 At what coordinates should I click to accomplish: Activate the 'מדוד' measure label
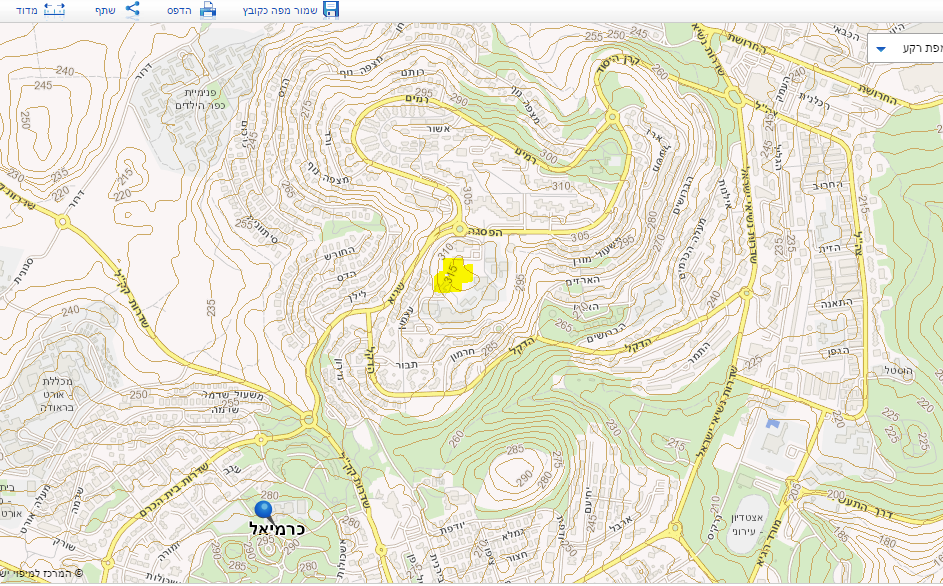coord(26,10)
